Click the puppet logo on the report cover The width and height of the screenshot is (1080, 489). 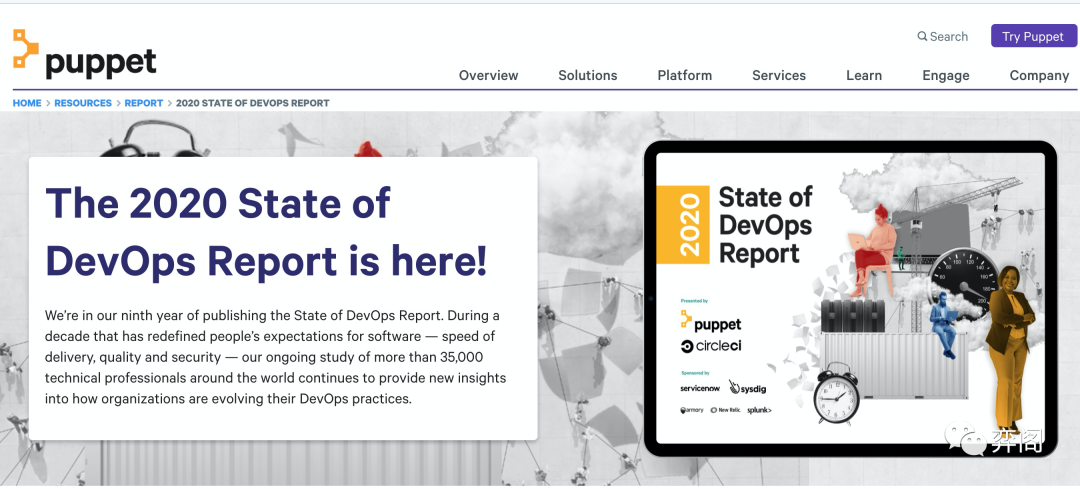click(x=711, y=322)
